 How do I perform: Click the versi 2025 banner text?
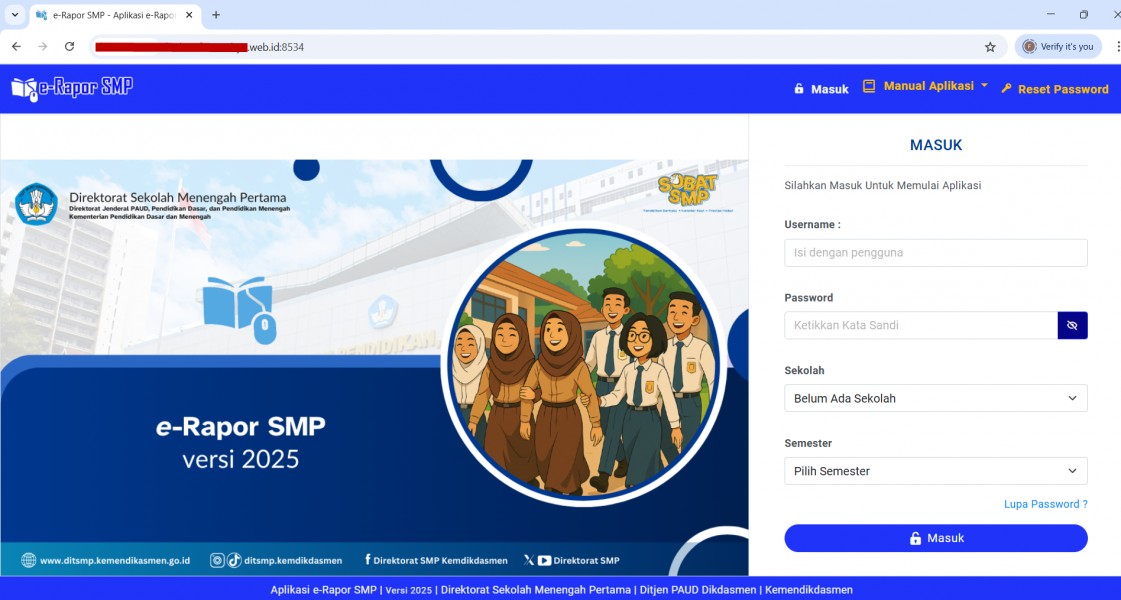point(241,458)
